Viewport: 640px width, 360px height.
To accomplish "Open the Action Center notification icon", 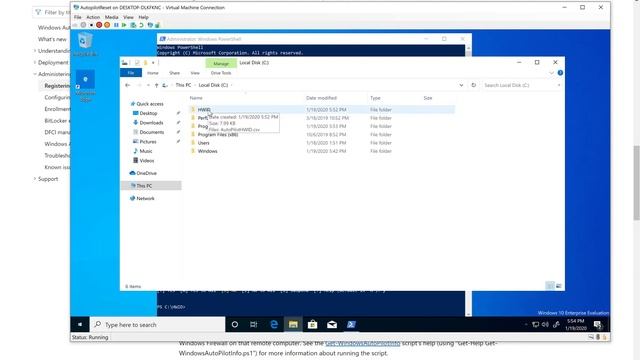I will tap(598, 325).
